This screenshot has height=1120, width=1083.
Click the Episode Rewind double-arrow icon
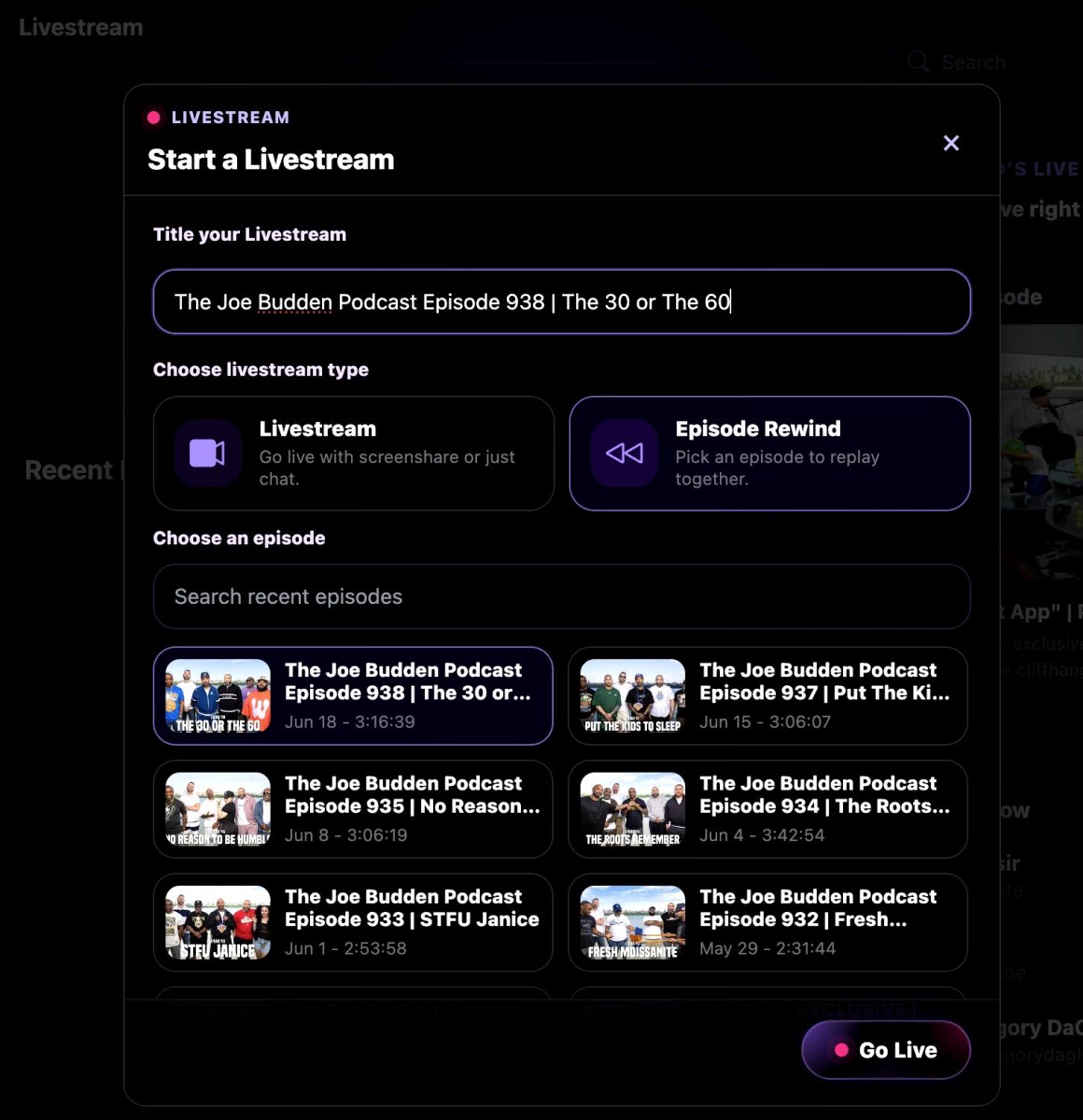pos(624,454)
